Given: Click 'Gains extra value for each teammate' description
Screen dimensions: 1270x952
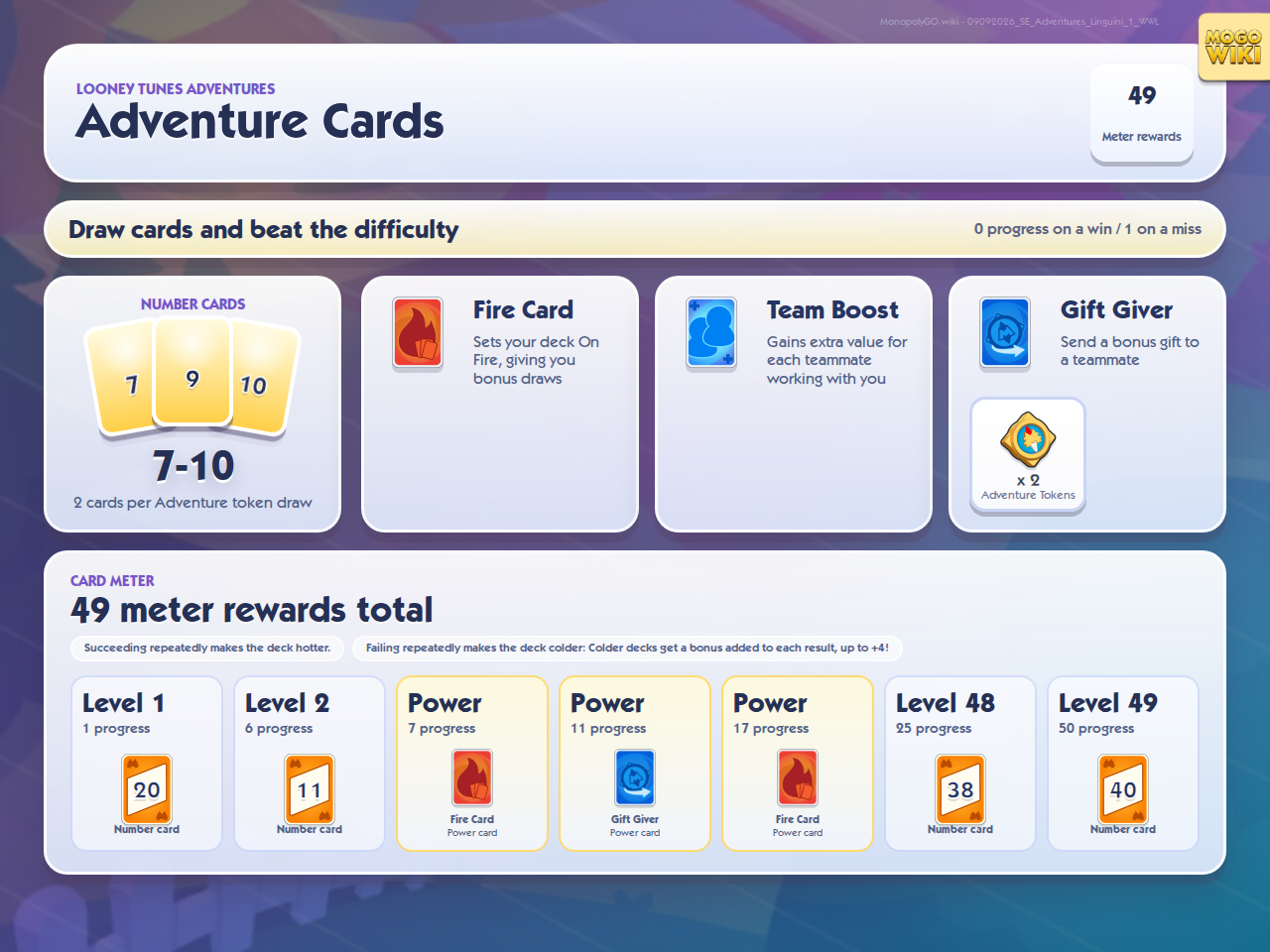Looking at the screenshot, I should pyautogui.click(x=836, y=360).
